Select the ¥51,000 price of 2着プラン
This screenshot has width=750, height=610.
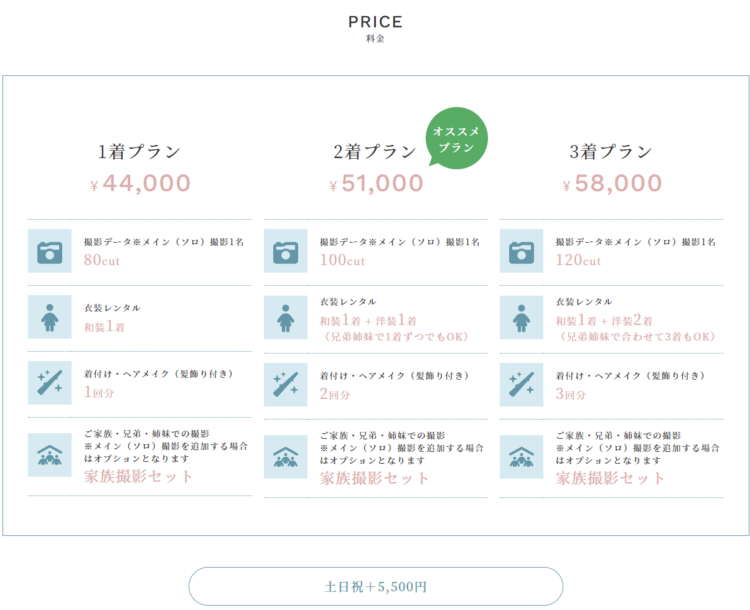pyautogui.click(x=376, y=184)
